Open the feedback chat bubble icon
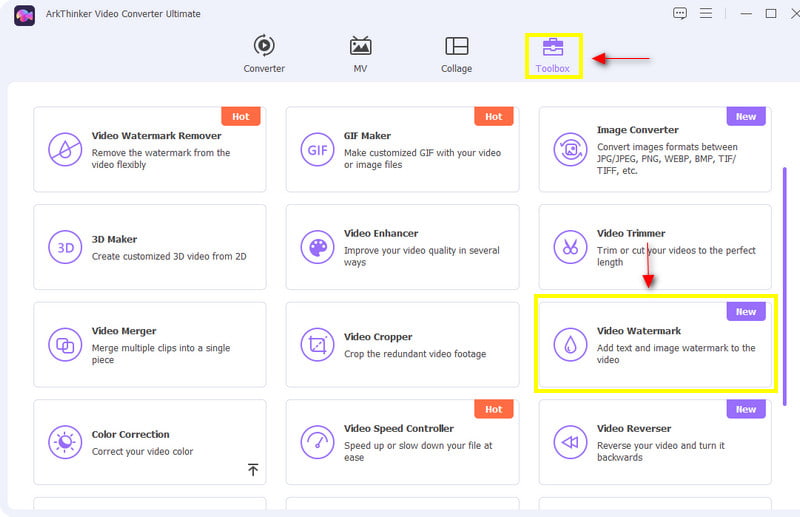Viewport: 800px width, 517px height. pos(680,13)
